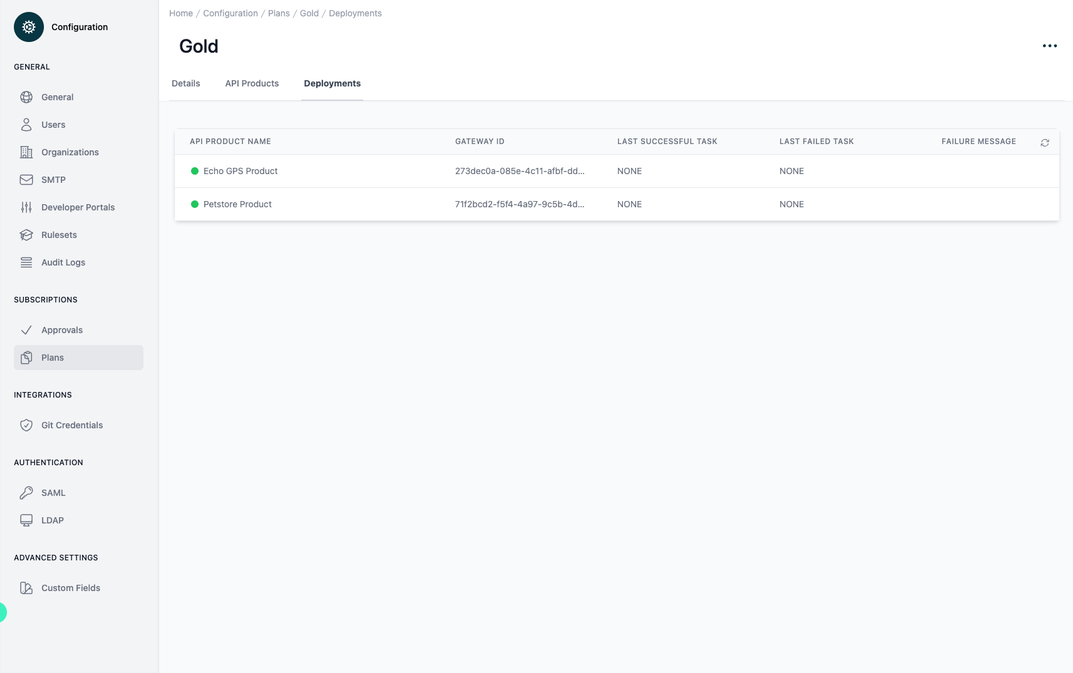The width and height of the screenshot is (1073, 673).
Task: Click the Plans breadcrumb link
Action: pos(279,13)
